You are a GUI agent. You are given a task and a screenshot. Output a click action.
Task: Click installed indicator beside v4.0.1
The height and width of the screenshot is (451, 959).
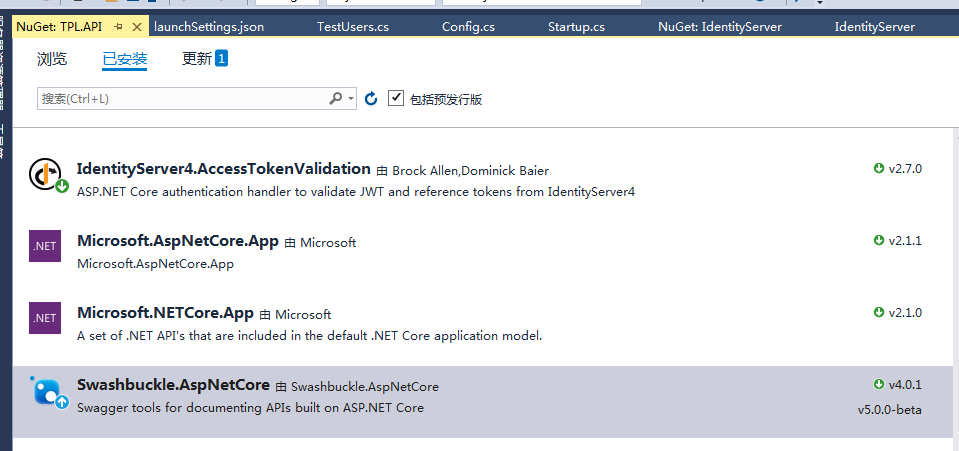879,384
